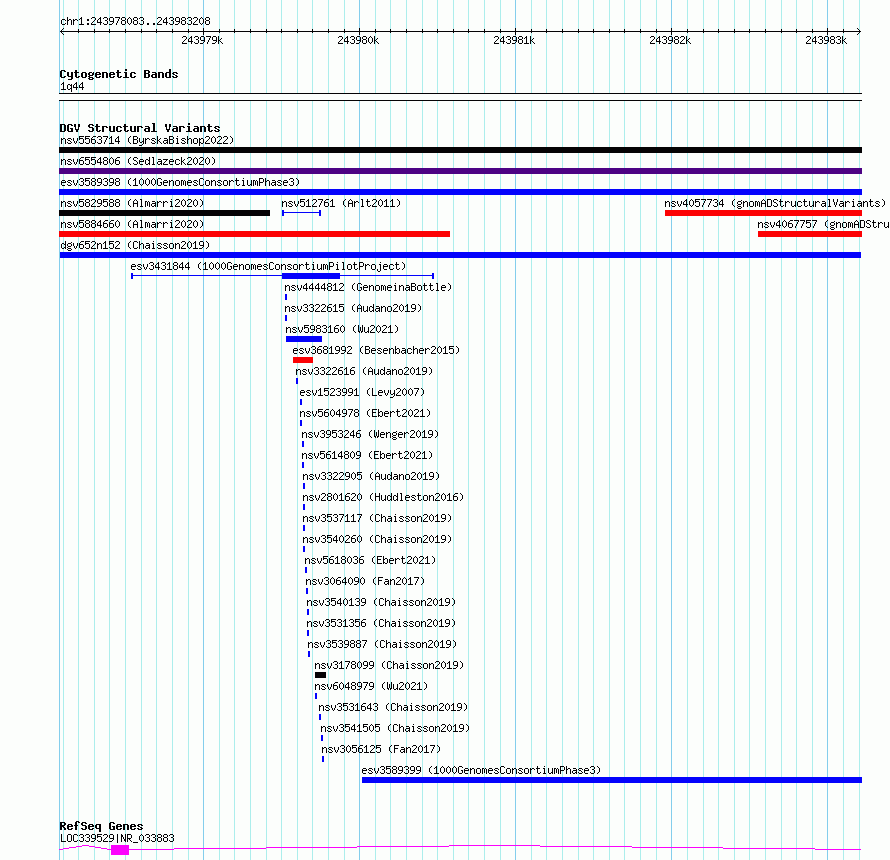Click the nsv5829588 (Almarri2020) black bar

[x=165, y=213]
